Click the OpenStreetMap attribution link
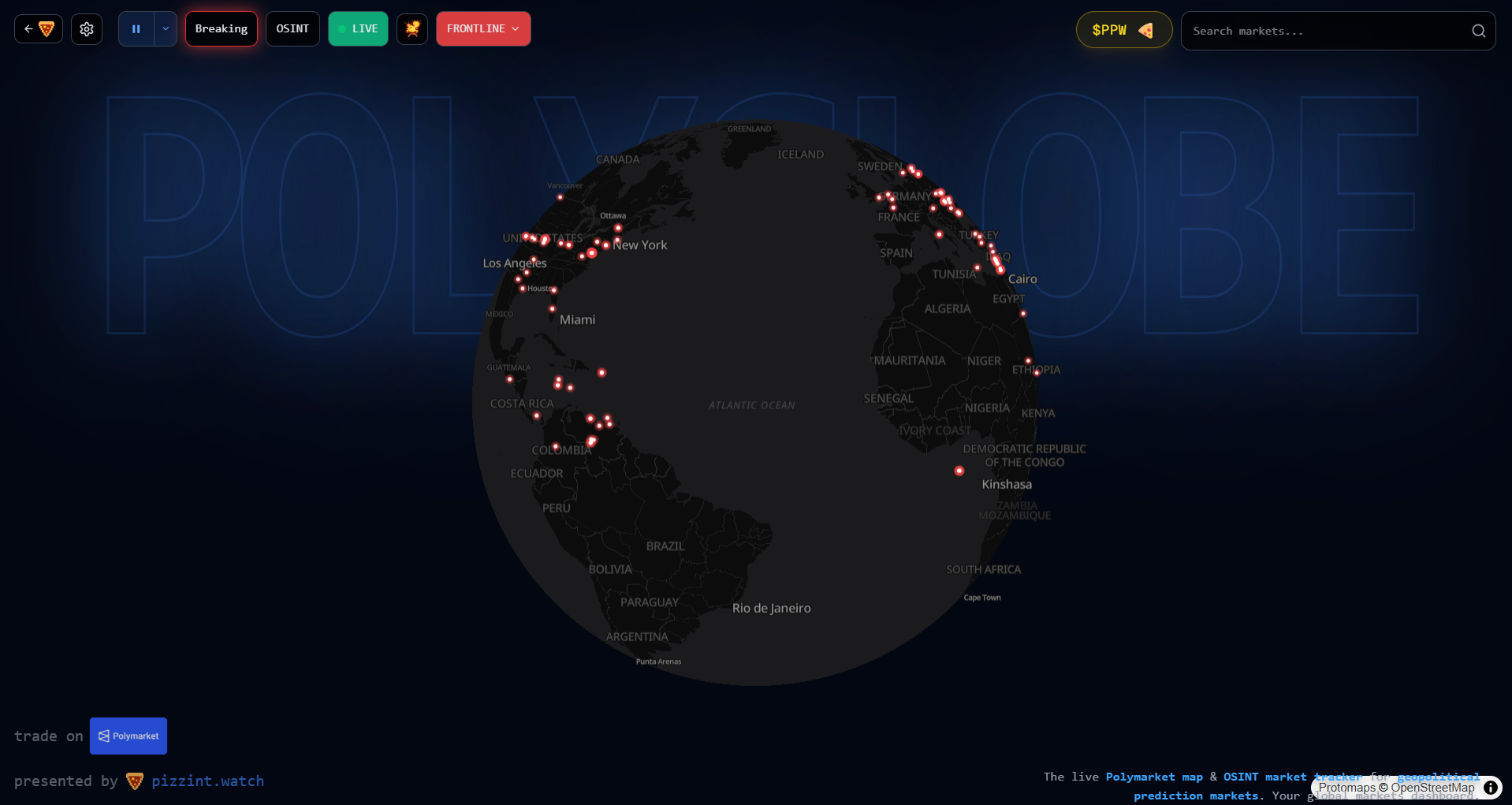Viewport: 1512px width, 805px height. click(1432, 788)
